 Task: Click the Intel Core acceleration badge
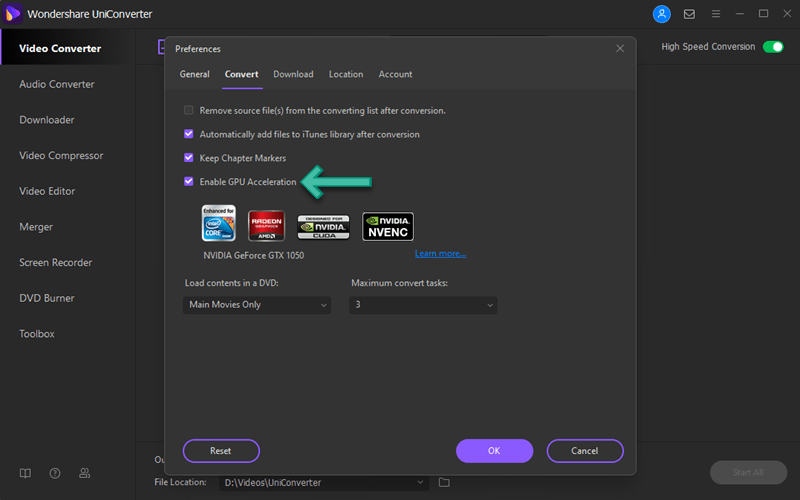218,223
